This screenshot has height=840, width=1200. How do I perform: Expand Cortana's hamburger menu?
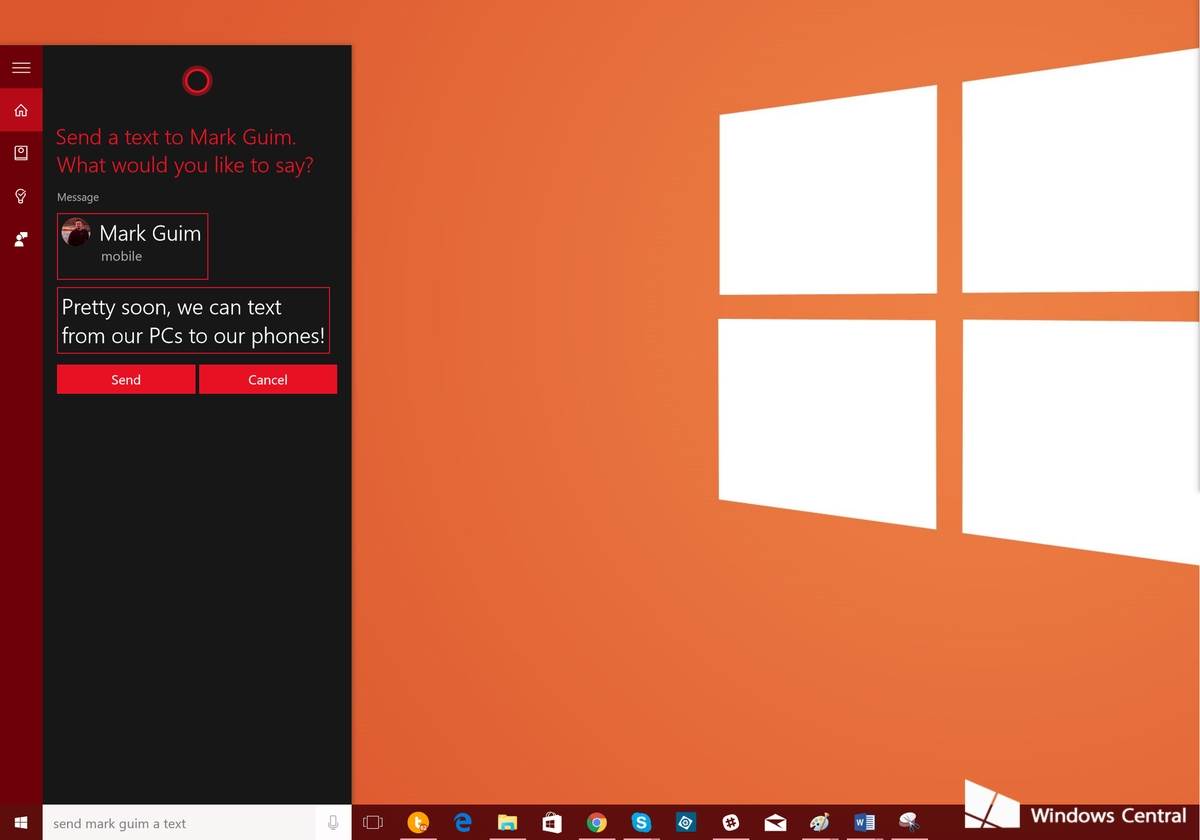21,67
